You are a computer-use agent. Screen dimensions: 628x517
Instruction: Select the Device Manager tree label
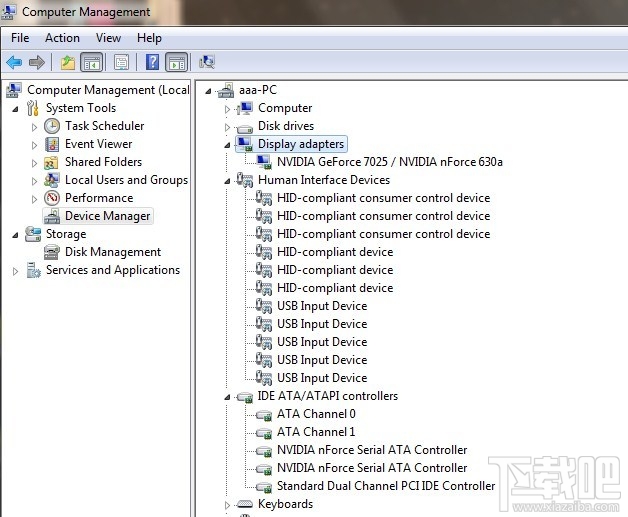click(107, 216)
